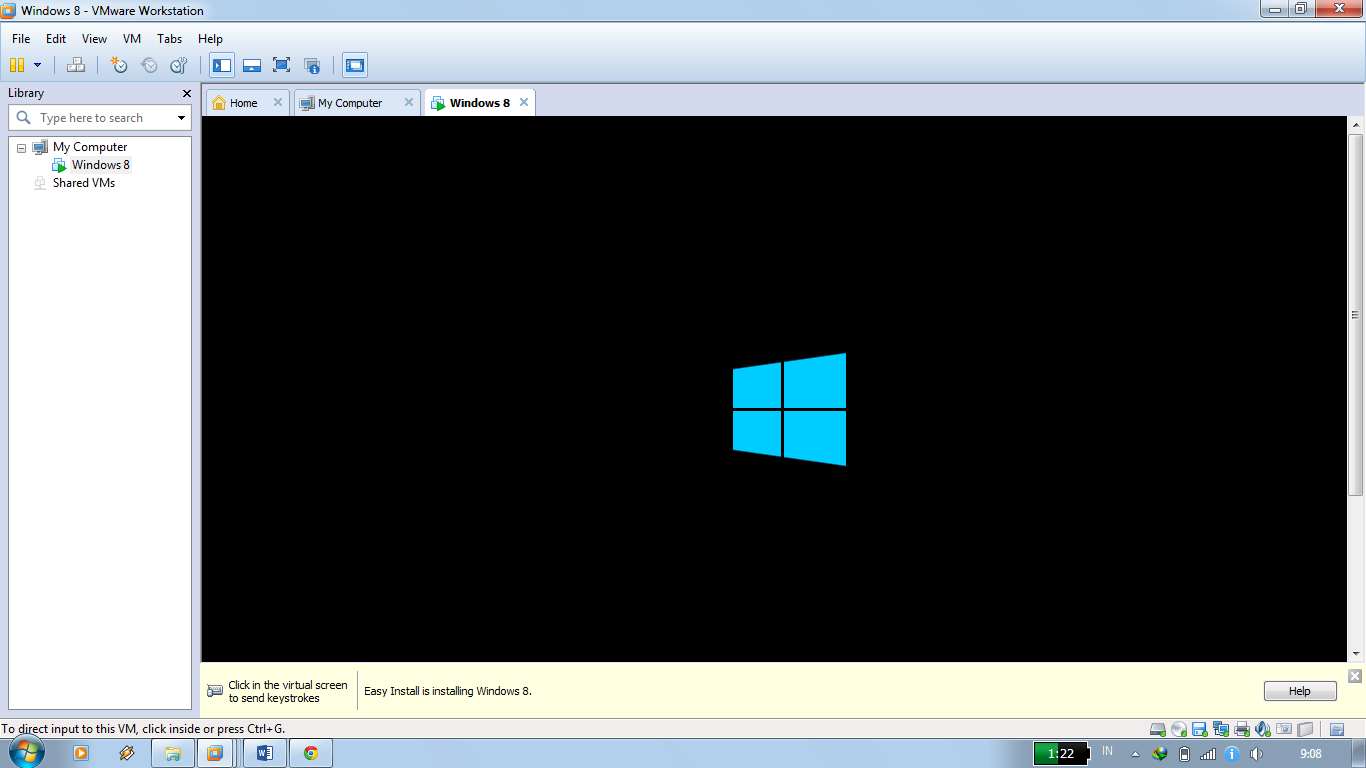Click the taskbar clock showing 9:08
Screen dimensions: 1366x768
[x=1311, y=754]
